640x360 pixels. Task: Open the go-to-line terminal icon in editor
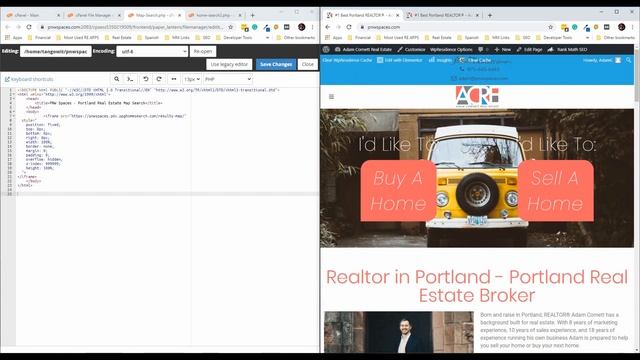(x=130, y=79)
